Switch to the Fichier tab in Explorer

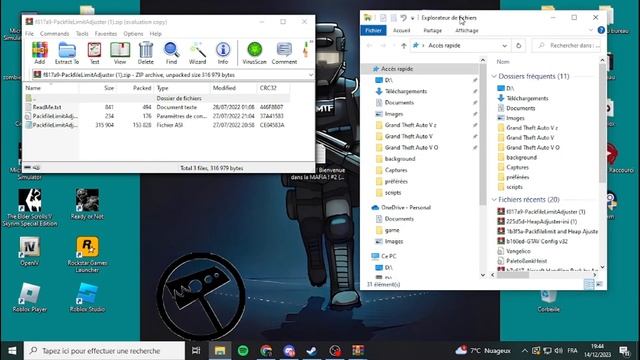tap(373, 30)
